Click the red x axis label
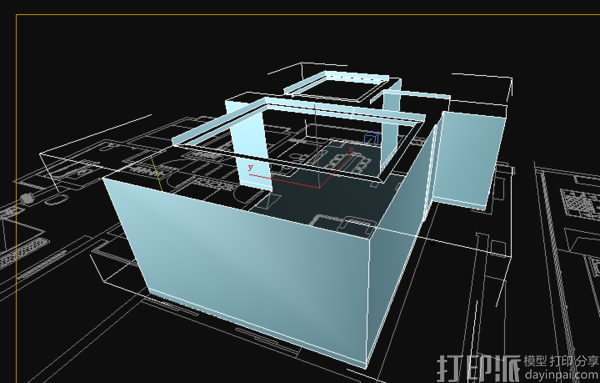Screen dimensions: 600x383 351,150
